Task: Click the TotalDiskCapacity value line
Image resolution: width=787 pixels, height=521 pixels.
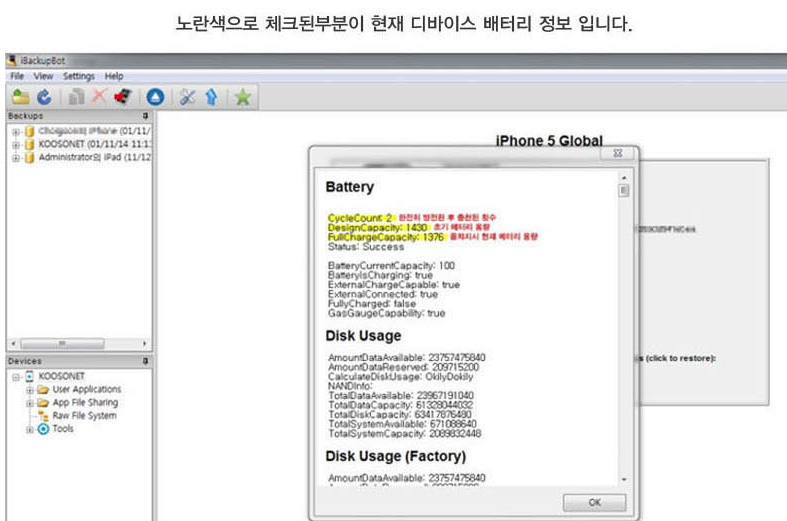Action: pos(400,415)
